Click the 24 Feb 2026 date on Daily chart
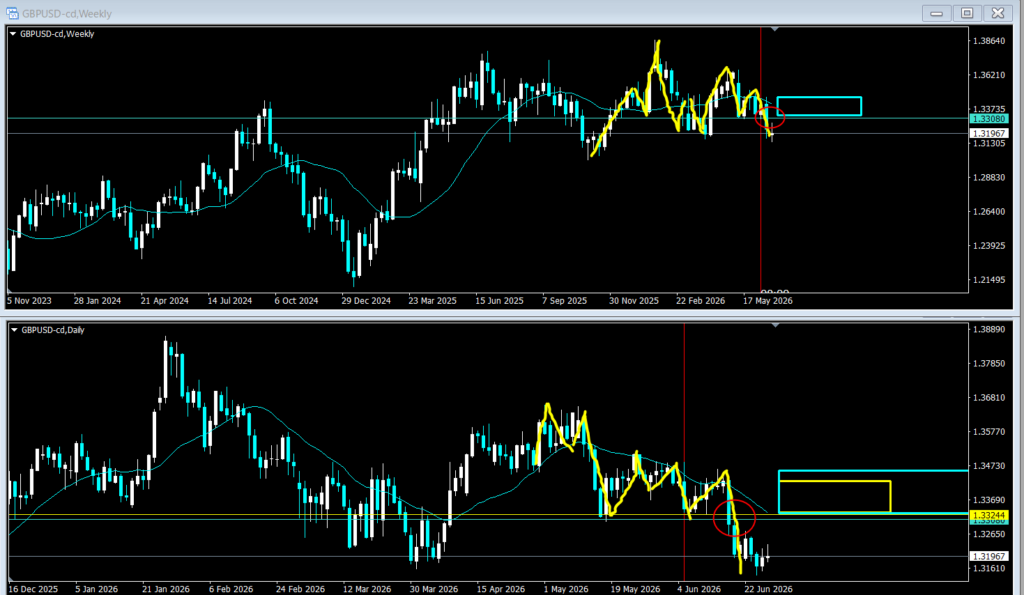1024x595 pixels. tap(300, 589)
